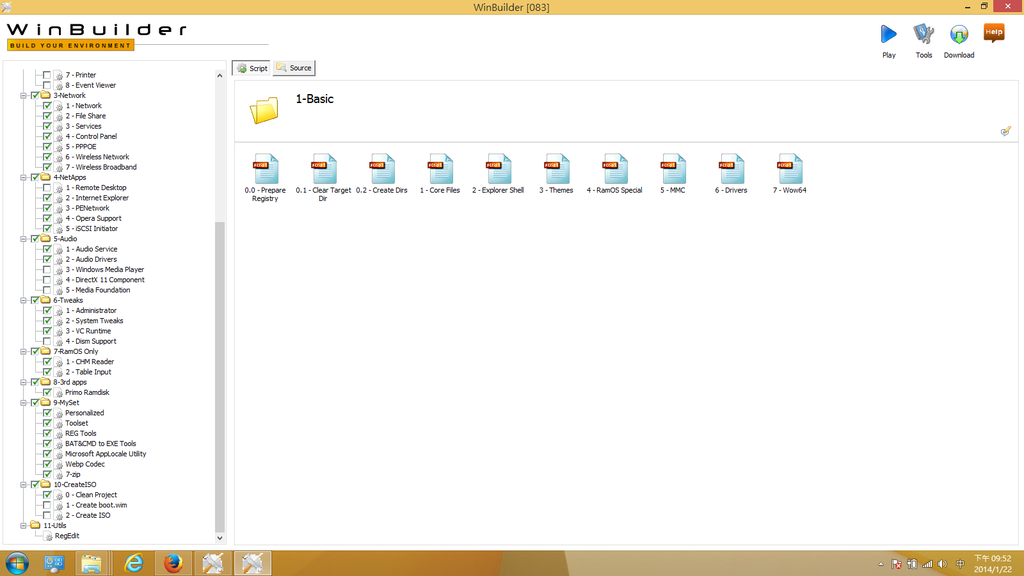Check the 1 - Create boot.wim checkbox

(47, 505)
